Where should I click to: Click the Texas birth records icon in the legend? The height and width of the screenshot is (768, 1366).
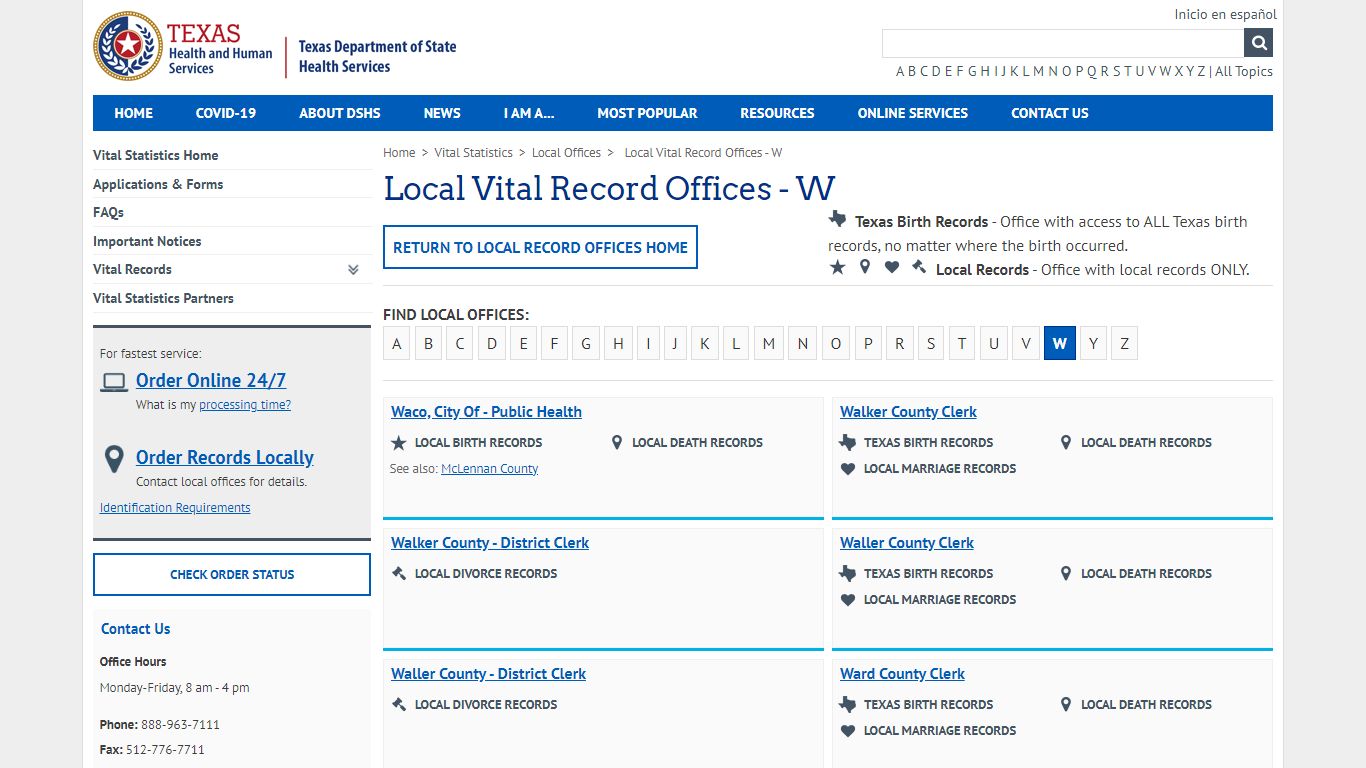[x=837, y=219]
